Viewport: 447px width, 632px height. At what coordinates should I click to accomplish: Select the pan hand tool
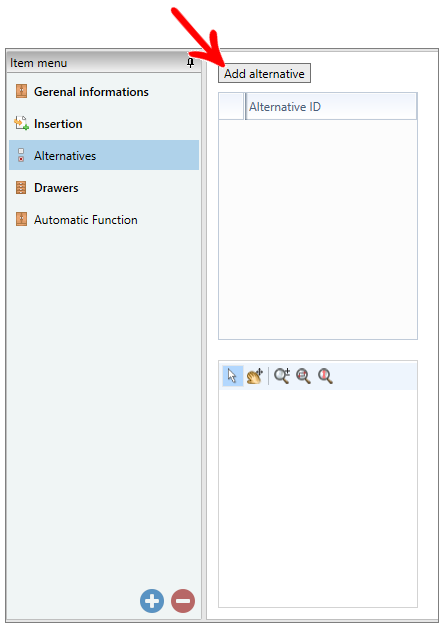click(255, 376)
